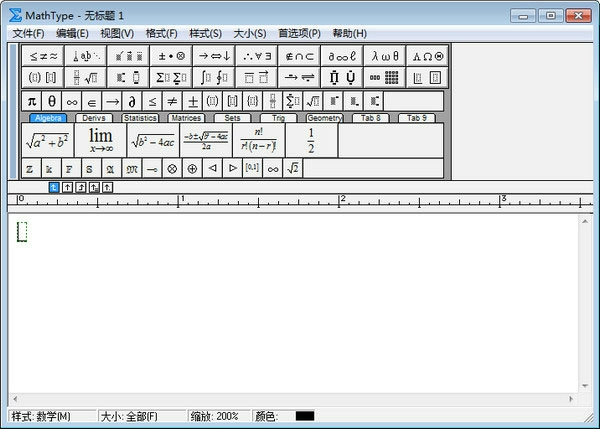This screenshot has height=429, width=600.
Task: Insert the partial derivative symbol
Action: 132,101
